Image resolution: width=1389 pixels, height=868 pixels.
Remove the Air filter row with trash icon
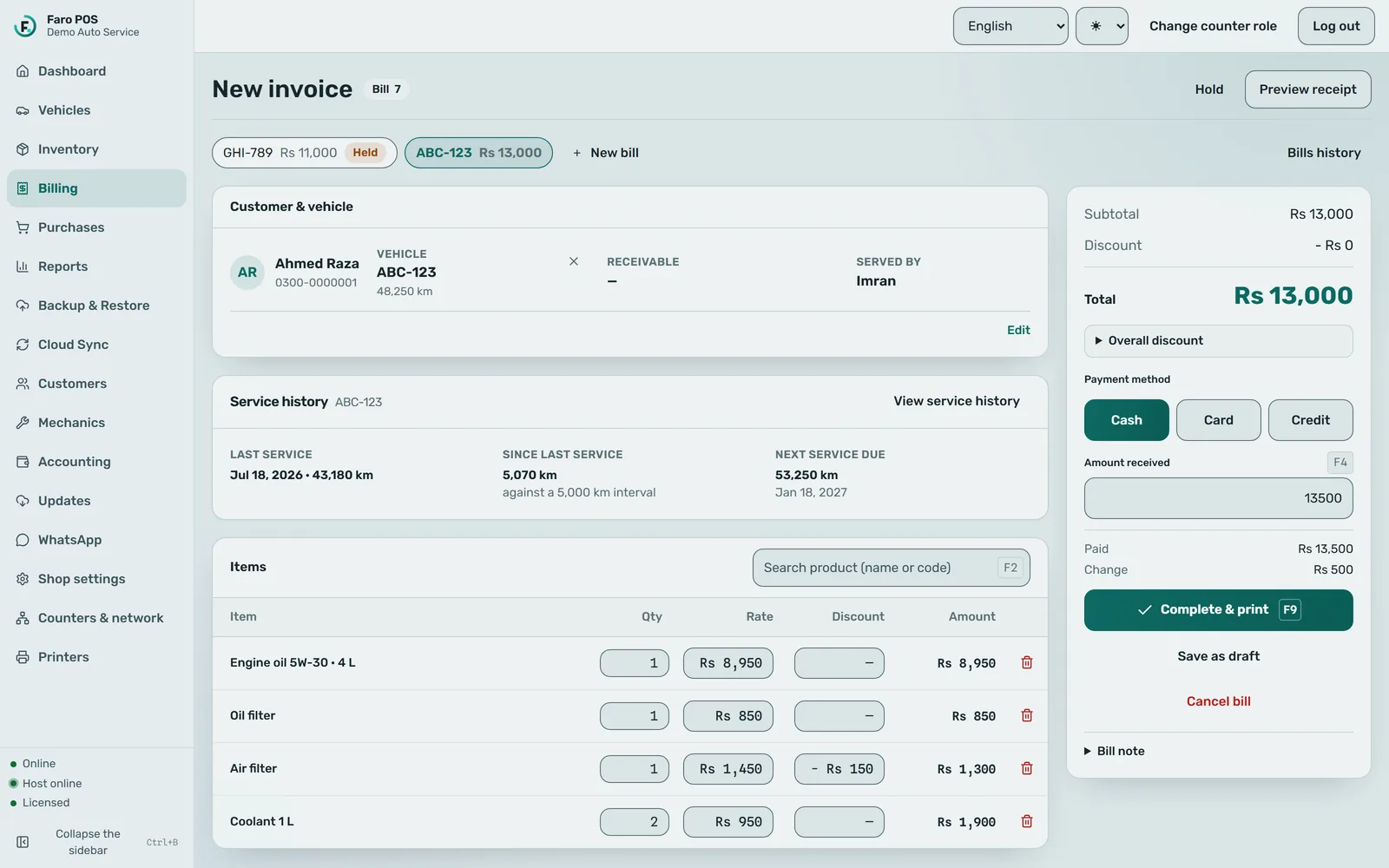pyautogui.click(x=1027, y=769)
